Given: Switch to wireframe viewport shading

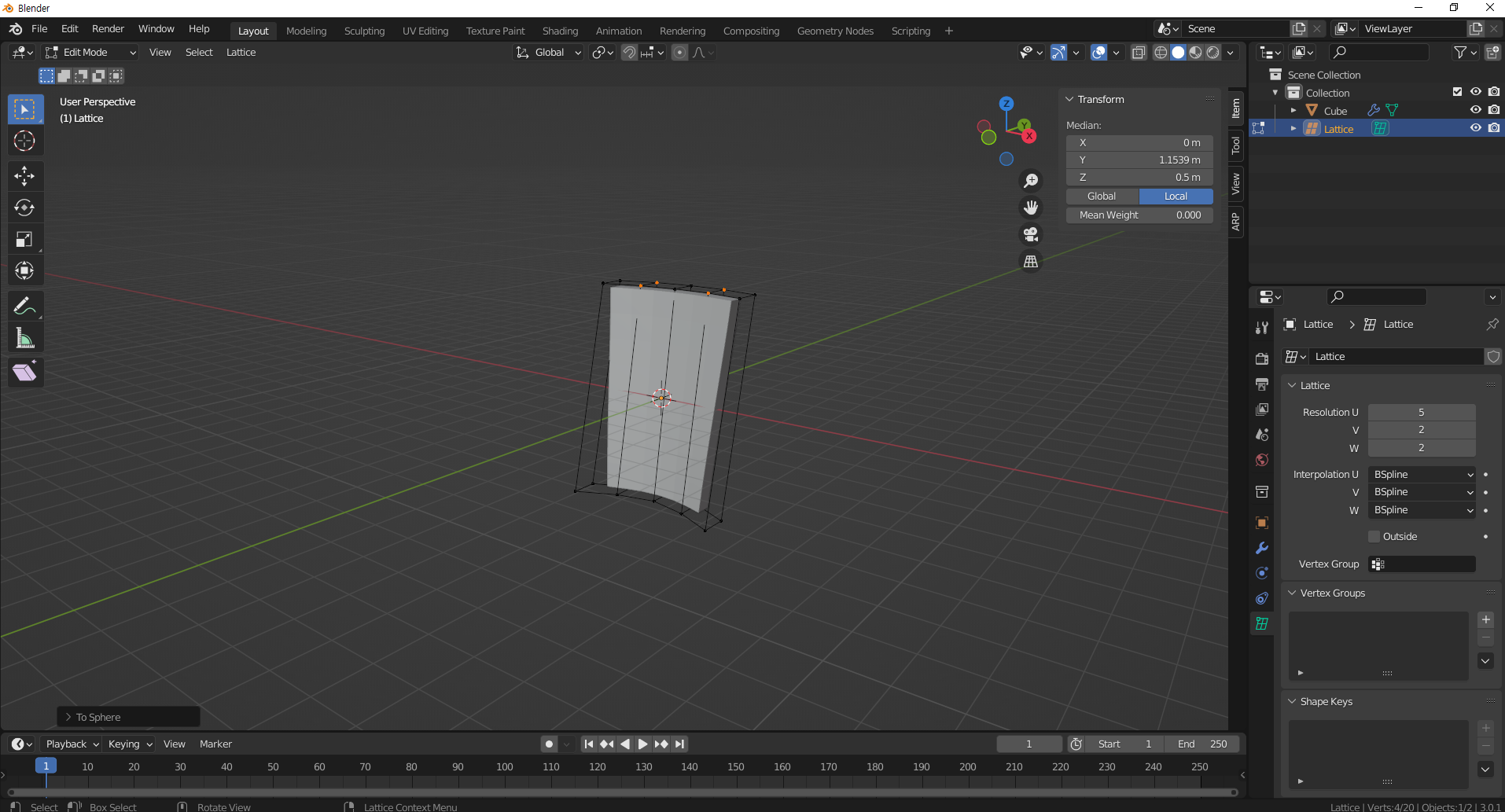Looking at the screenshot, I should (1161, 53).
